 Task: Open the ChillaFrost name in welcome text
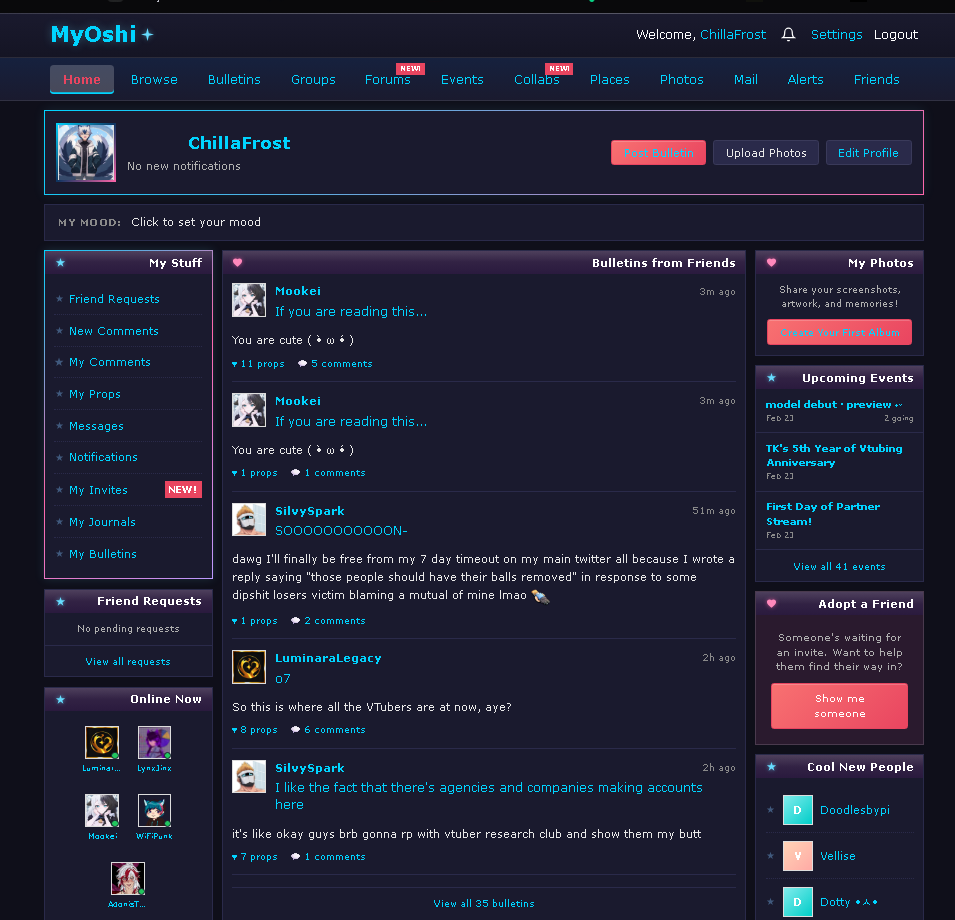tap(733, 35)
